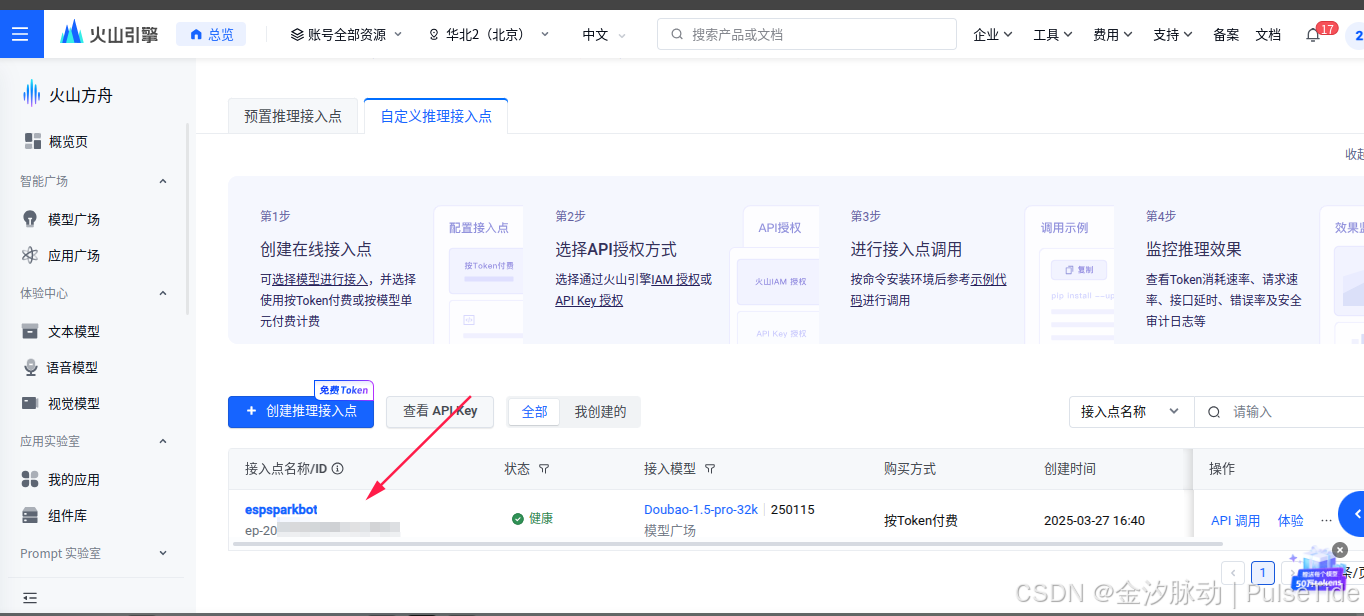Click 文档 in the top bar
Image resolution: width=1364 pixels, height=616 pixels.
[x=1268, y=34]
